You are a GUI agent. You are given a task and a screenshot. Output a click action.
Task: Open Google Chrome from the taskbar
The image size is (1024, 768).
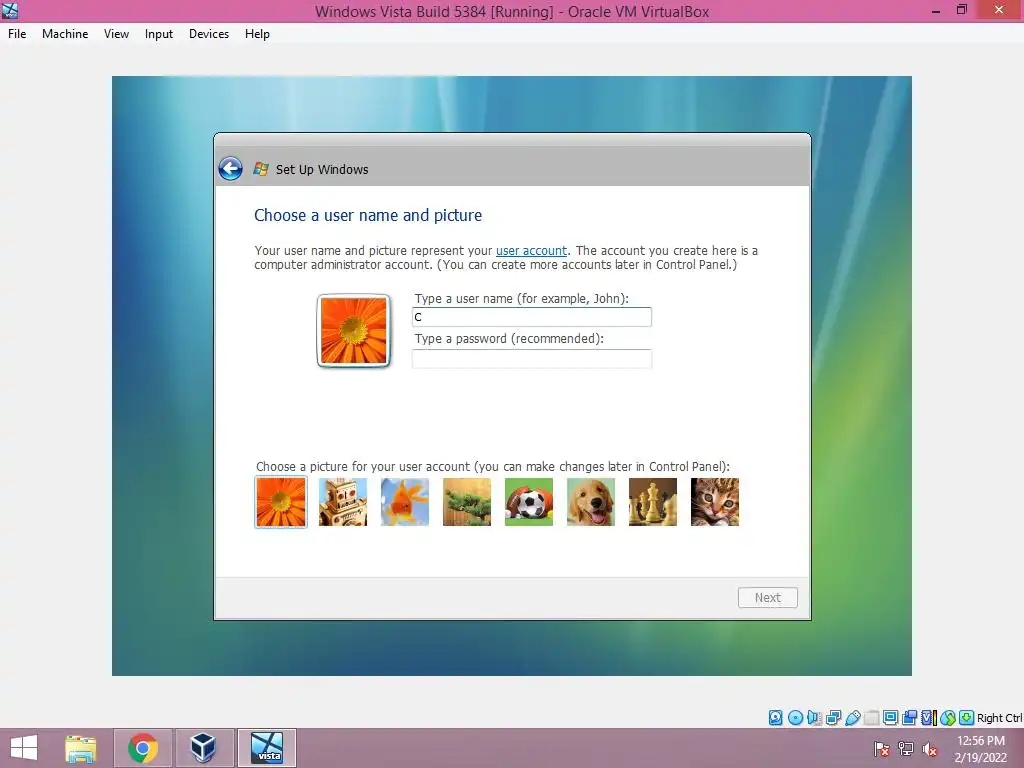tap(143, 748)
